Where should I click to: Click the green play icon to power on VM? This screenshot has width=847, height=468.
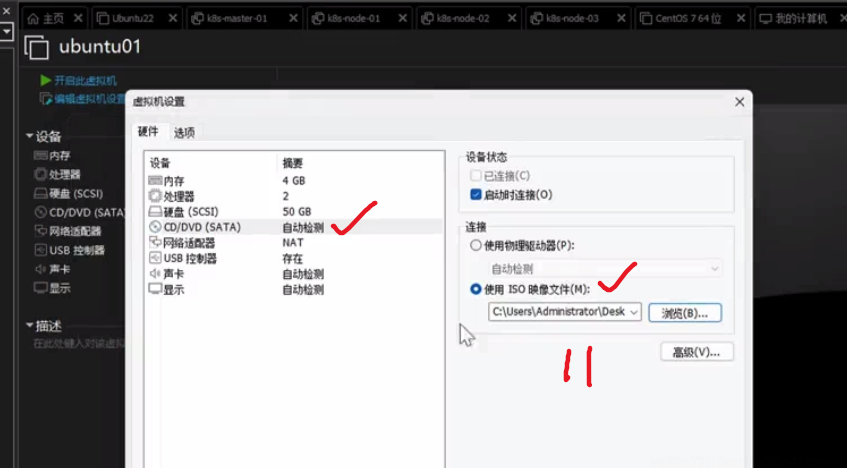[46, 80]
